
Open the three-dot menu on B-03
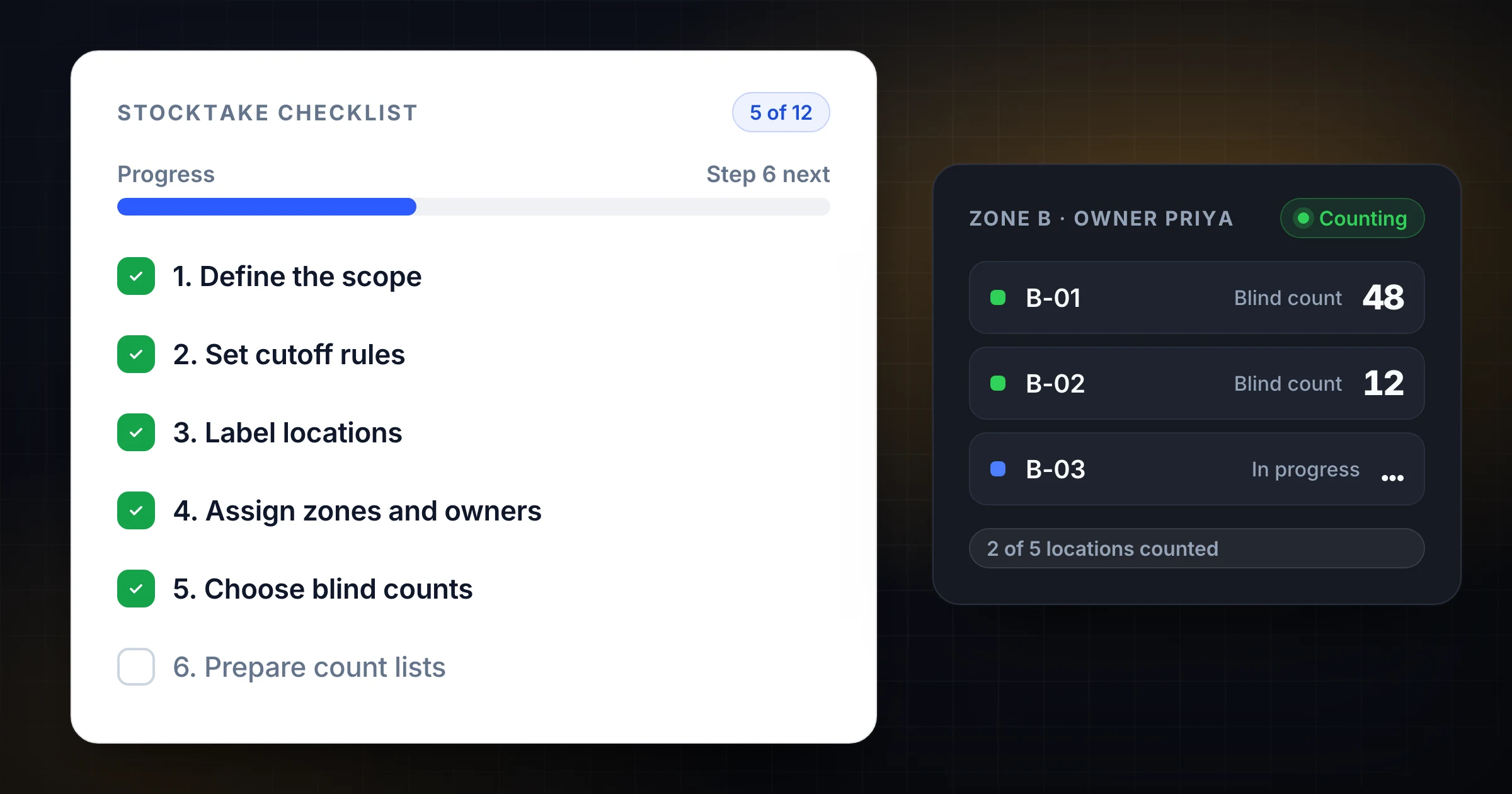1392,478
